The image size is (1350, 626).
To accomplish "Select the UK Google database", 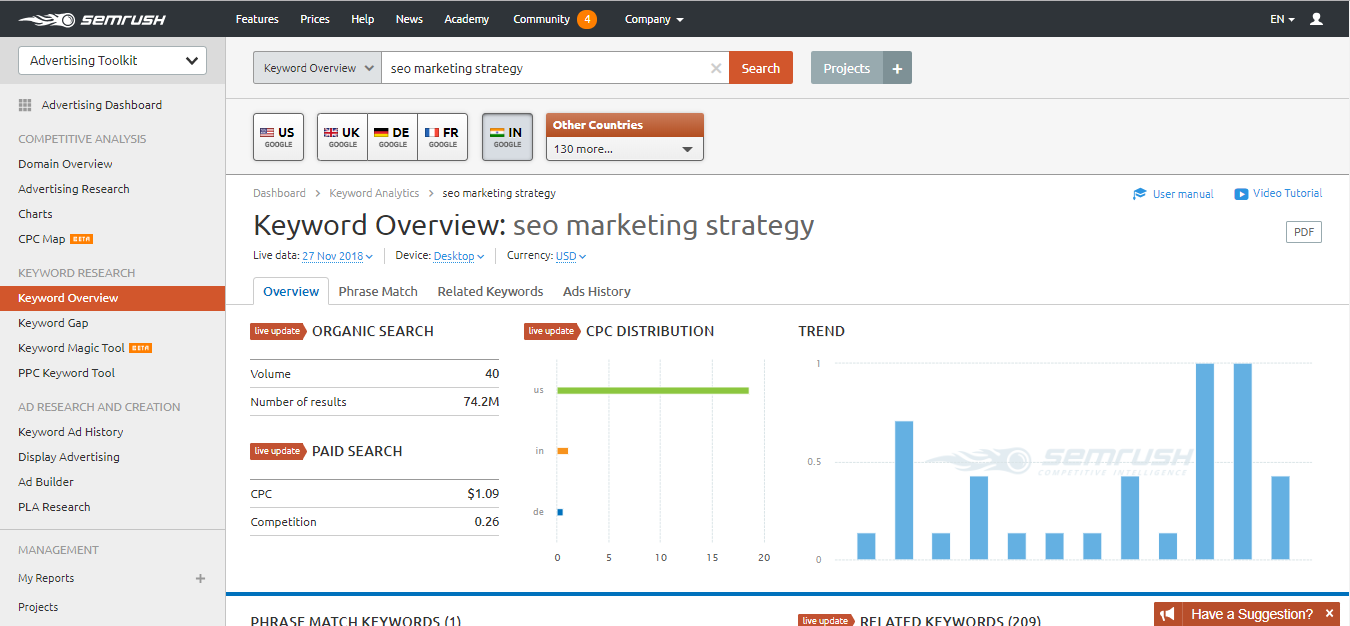I will point(342,137).
